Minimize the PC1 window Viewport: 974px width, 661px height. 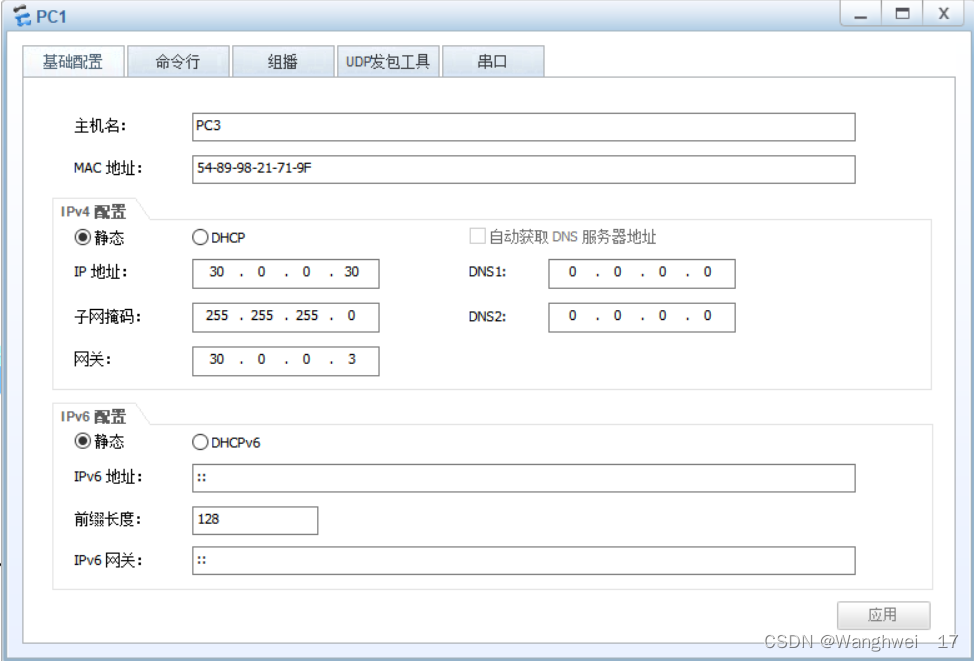[x=861, y=14]
